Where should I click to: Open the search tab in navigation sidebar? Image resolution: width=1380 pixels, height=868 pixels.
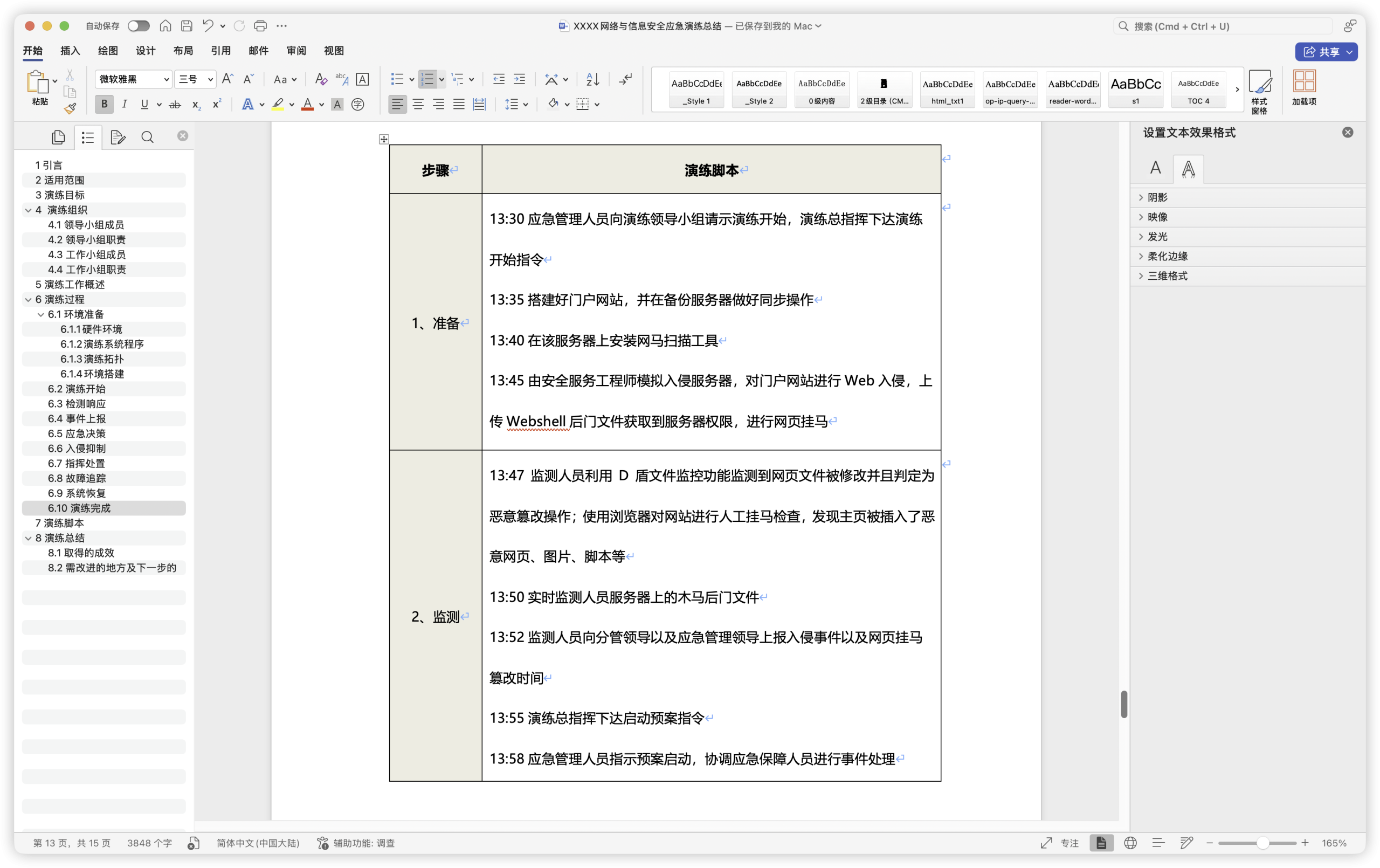[147, 137]
